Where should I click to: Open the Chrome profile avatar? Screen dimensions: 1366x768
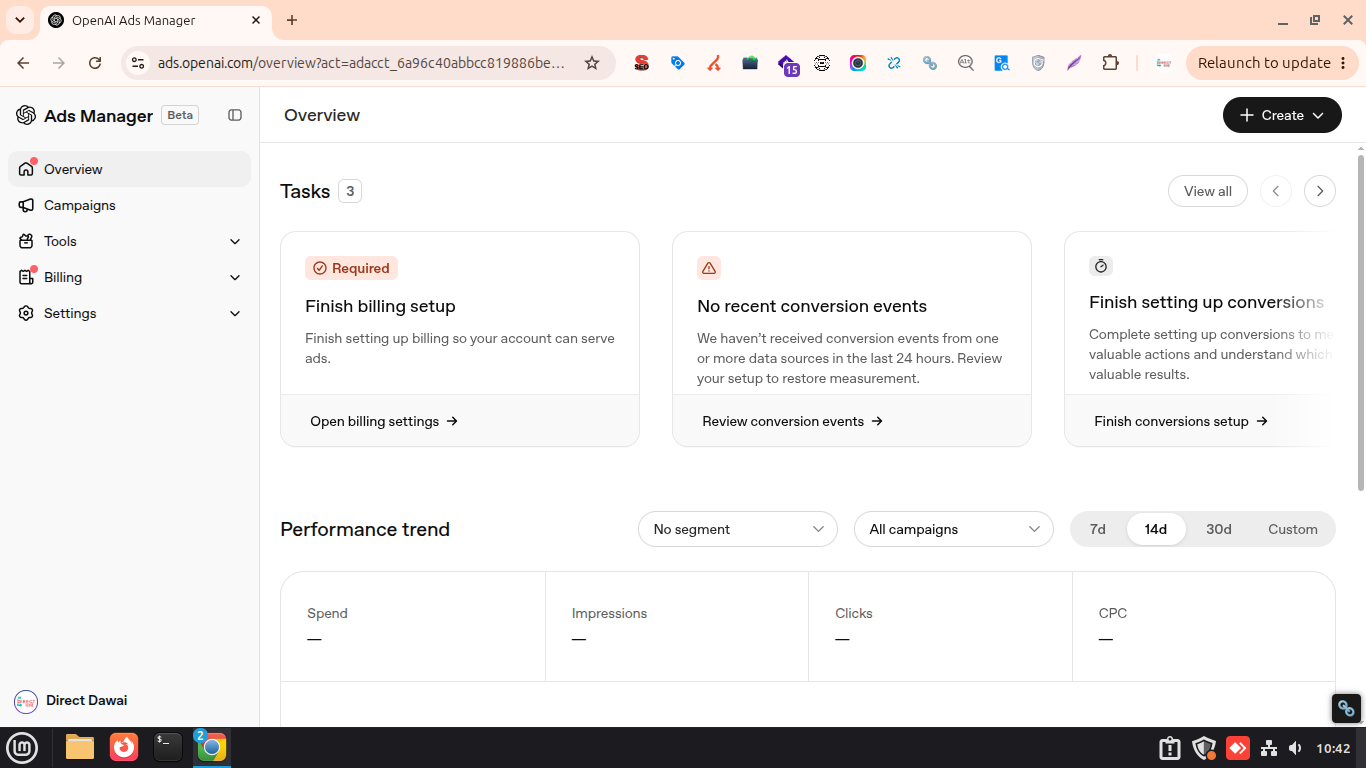click(1163, 63)
